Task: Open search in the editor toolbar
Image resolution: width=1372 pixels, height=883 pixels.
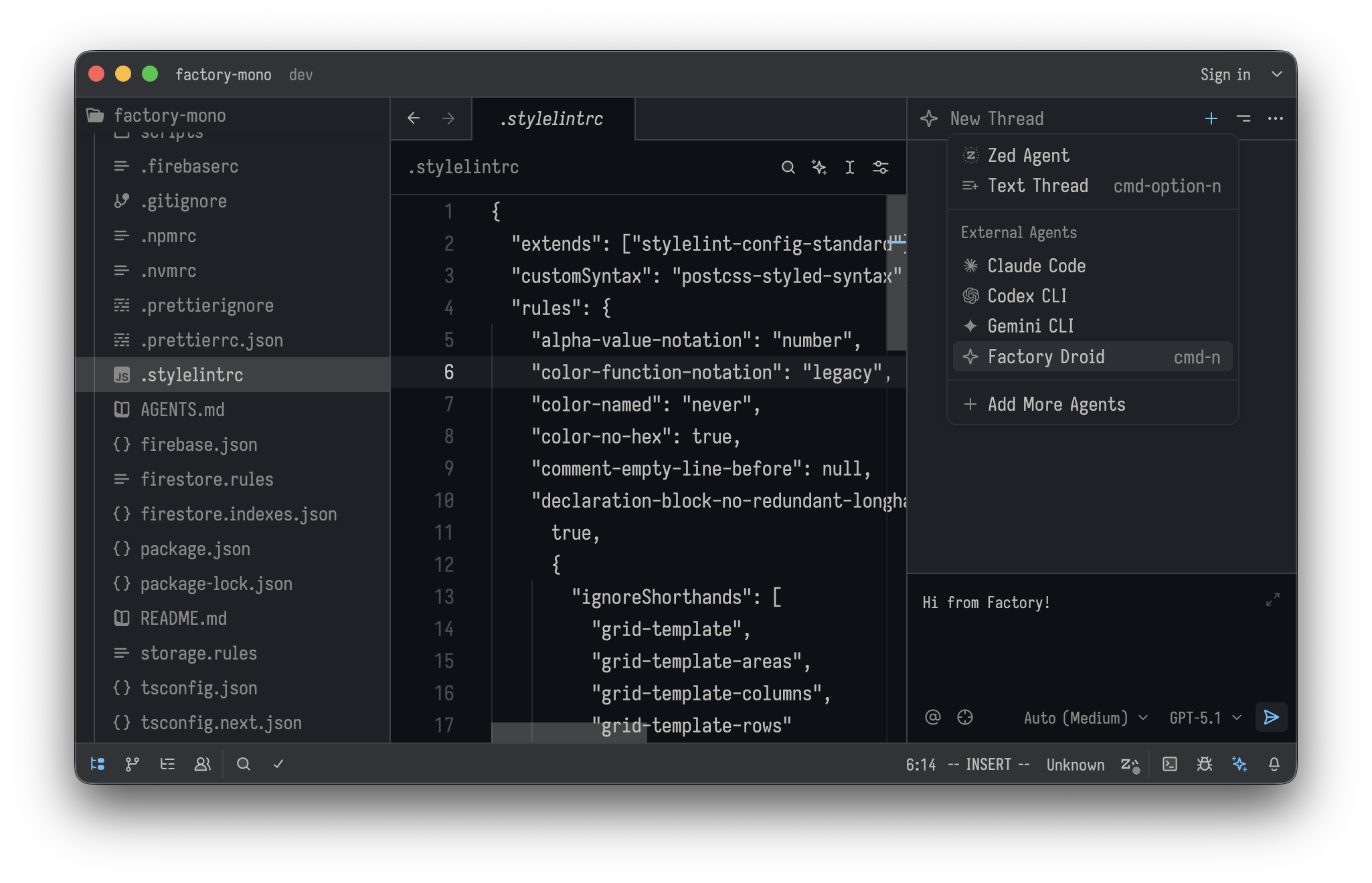Action: [x=788, y=167]
